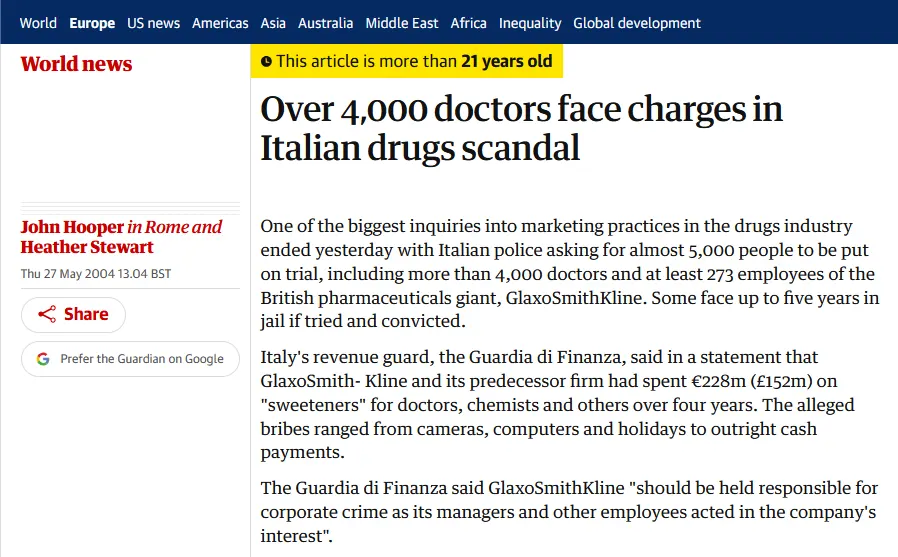Open author John Hooper's profile
The width and height of the screenshot is (898, 557).
[x=72, y=227]
